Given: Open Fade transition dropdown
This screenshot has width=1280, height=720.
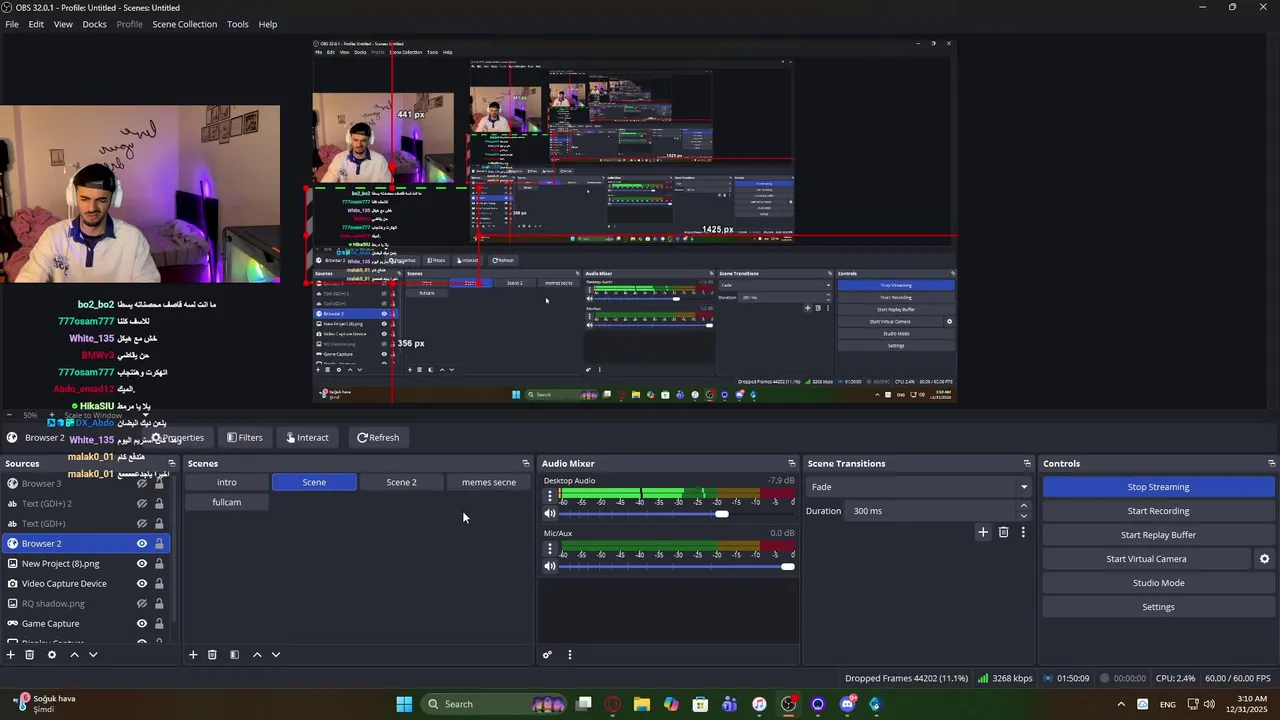Looking at the screenshot, I should pos(919,487).
